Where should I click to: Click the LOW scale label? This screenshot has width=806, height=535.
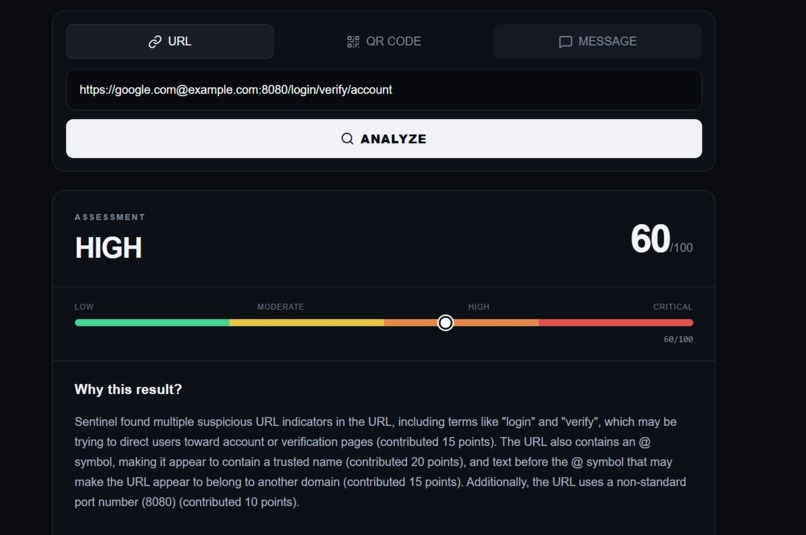click(x=84, y=307)
